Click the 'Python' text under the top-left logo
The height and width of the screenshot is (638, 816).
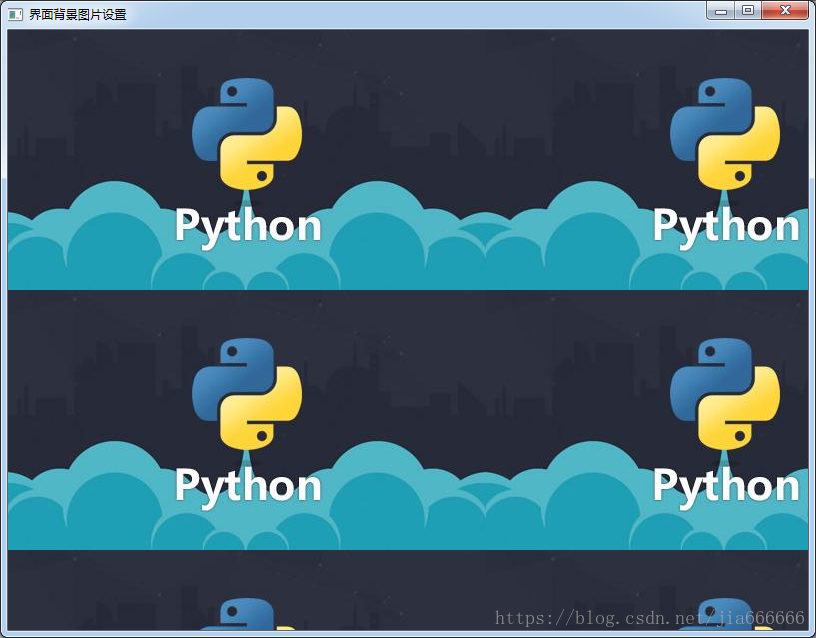tap(246, 225)
